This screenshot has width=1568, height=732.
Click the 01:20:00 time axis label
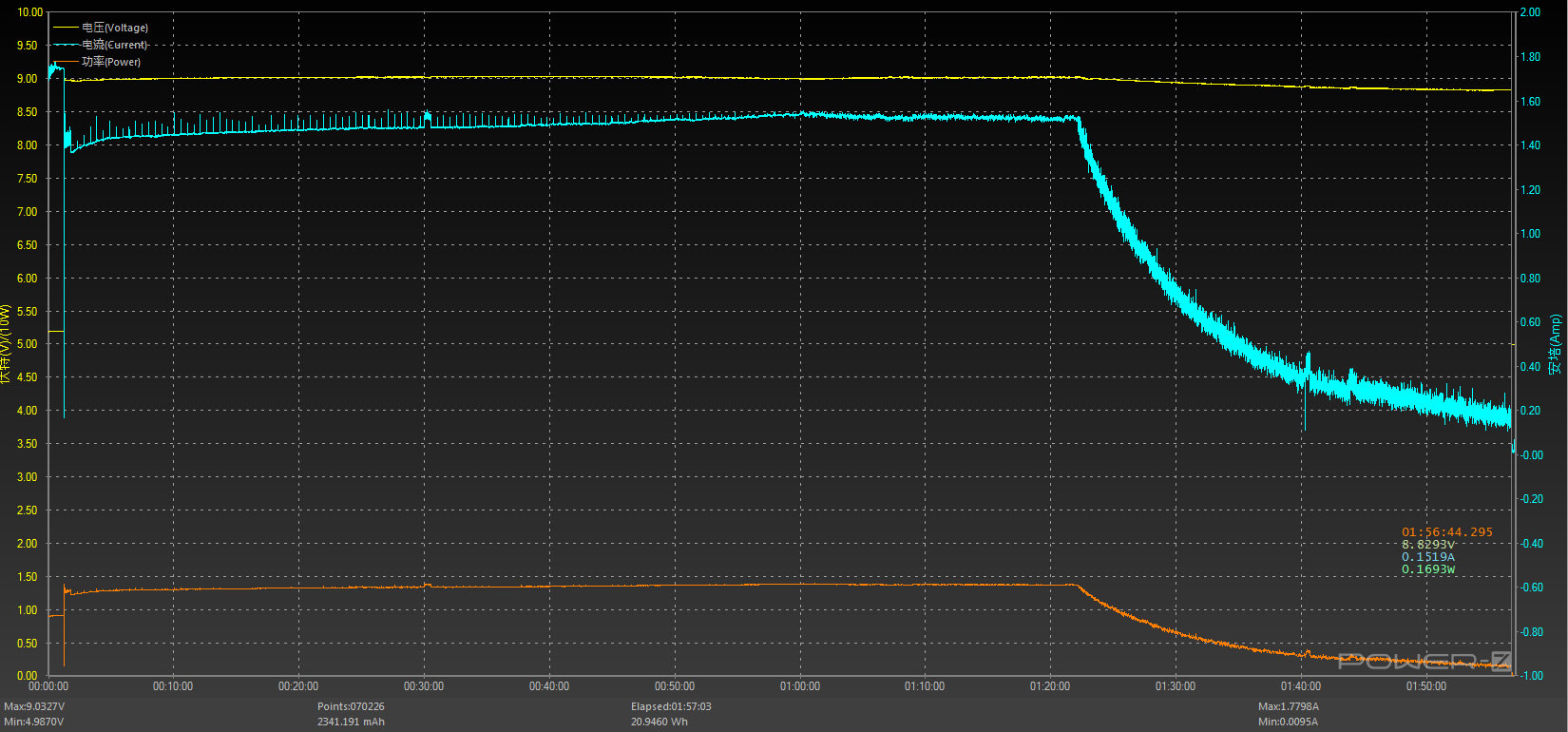coord(1050,686)
